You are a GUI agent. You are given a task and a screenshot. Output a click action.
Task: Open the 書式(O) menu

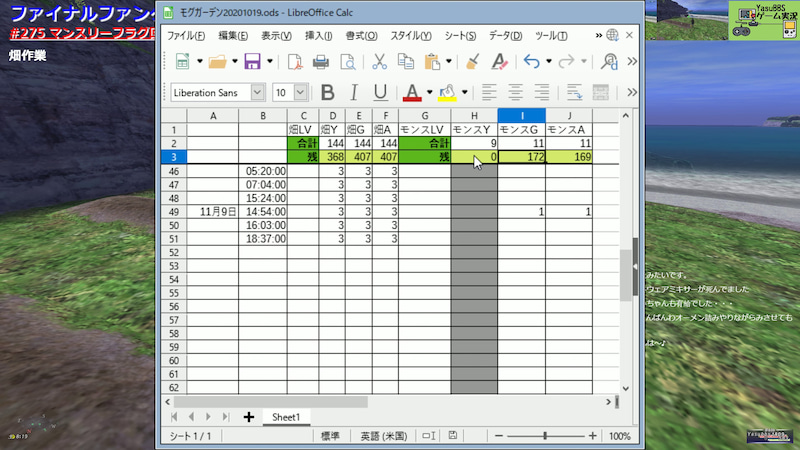(361, 36)
